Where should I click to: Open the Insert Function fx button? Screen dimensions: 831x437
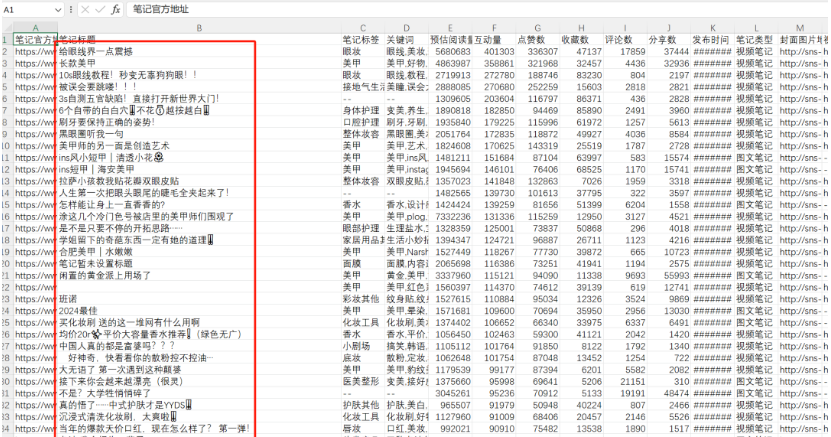[x=115, y=10]
